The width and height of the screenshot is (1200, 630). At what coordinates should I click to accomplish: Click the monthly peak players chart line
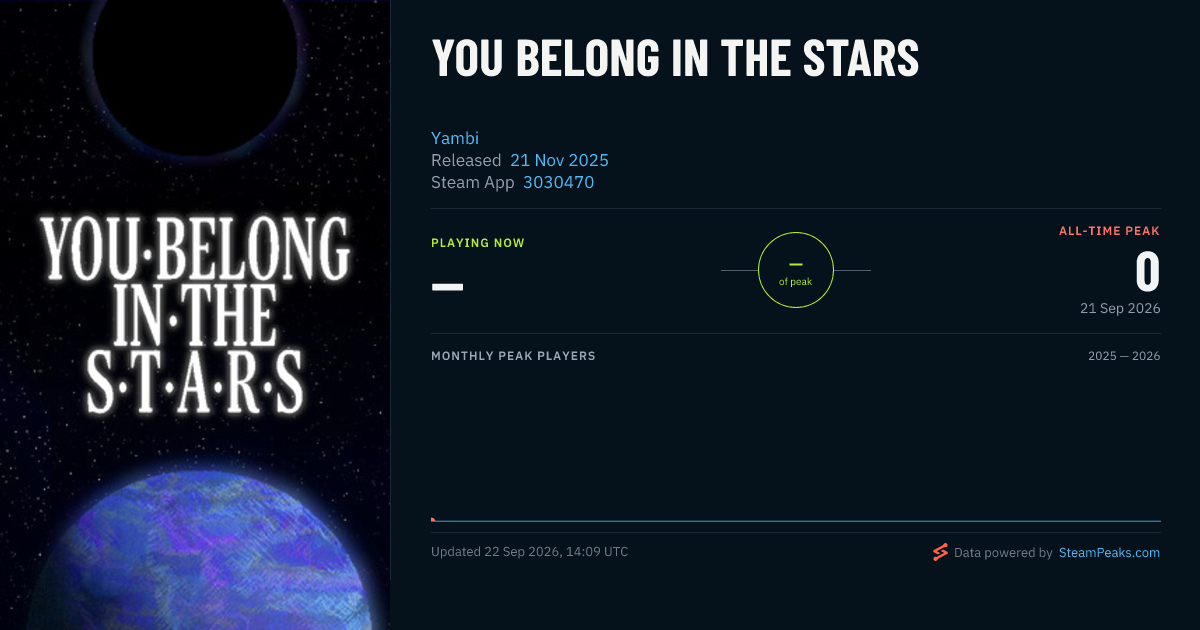796,521
